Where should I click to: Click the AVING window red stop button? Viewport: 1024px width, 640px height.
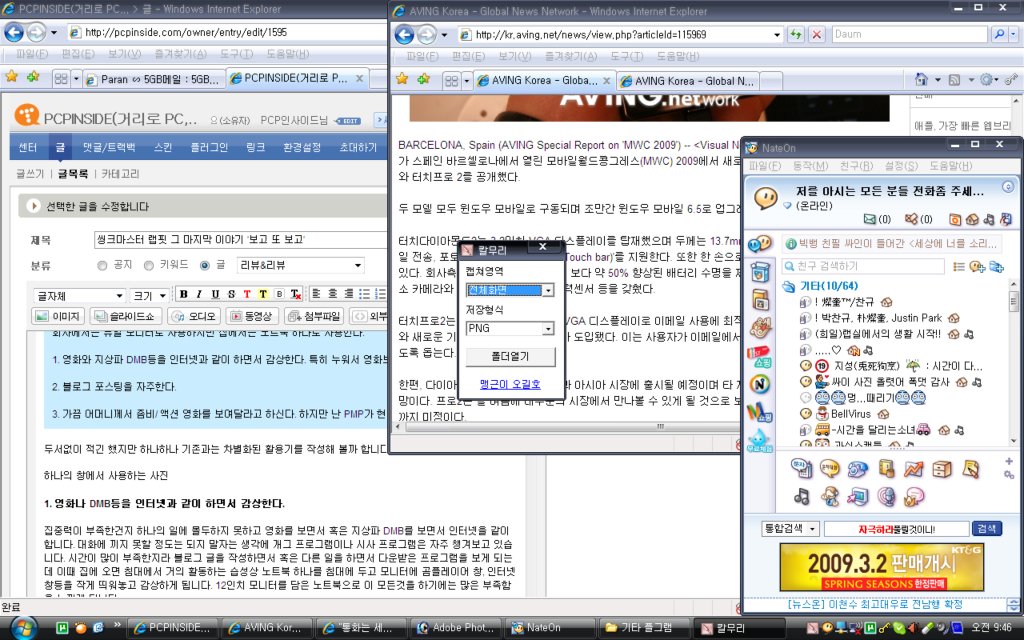point(816,35)
